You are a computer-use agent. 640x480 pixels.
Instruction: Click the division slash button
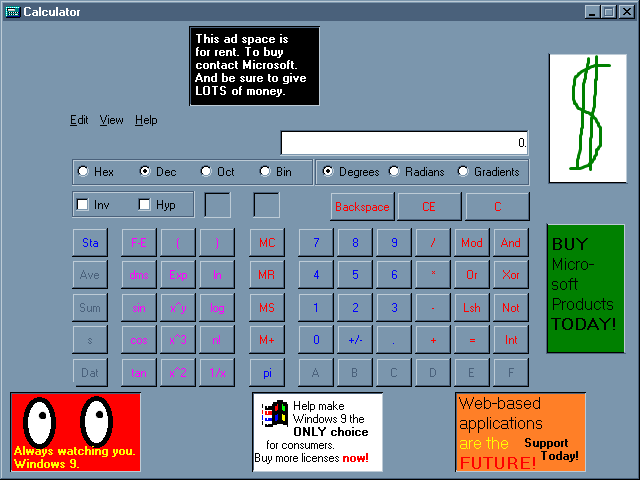433,242
